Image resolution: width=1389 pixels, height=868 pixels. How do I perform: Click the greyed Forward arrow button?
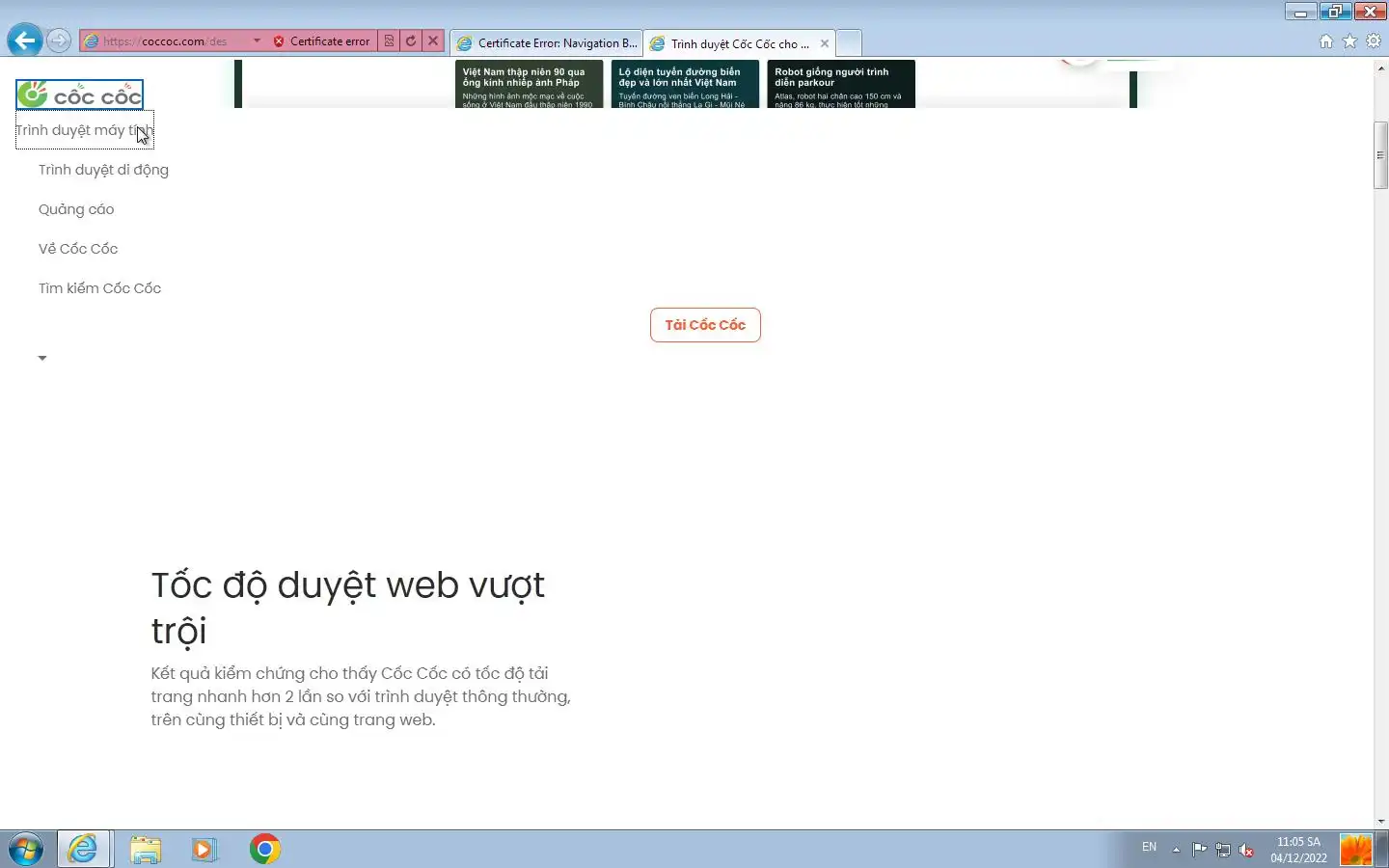coord(59,41)
